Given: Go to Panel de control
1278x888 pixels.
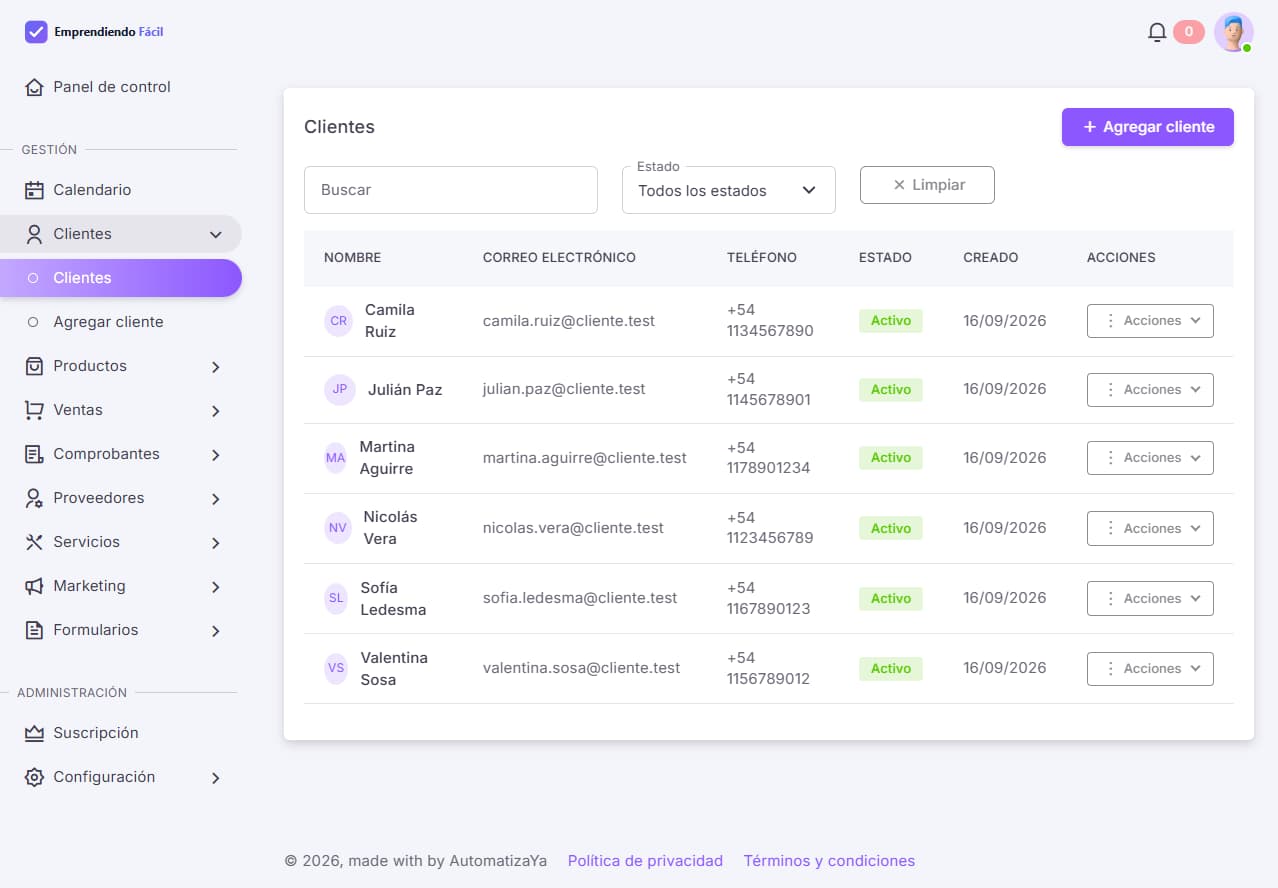Looking at the screenshot, I should pos(120,87).
